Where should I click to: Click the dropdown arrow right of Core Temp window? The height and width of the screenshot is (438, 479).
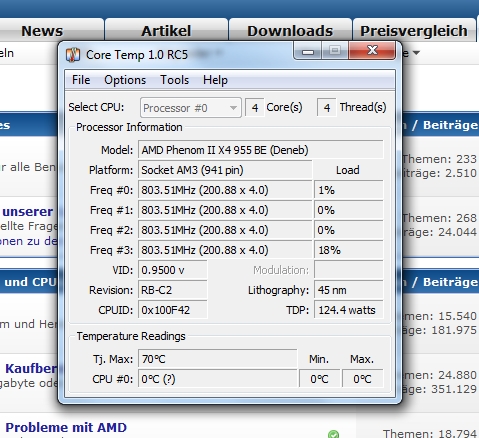(x=416, y=53)
